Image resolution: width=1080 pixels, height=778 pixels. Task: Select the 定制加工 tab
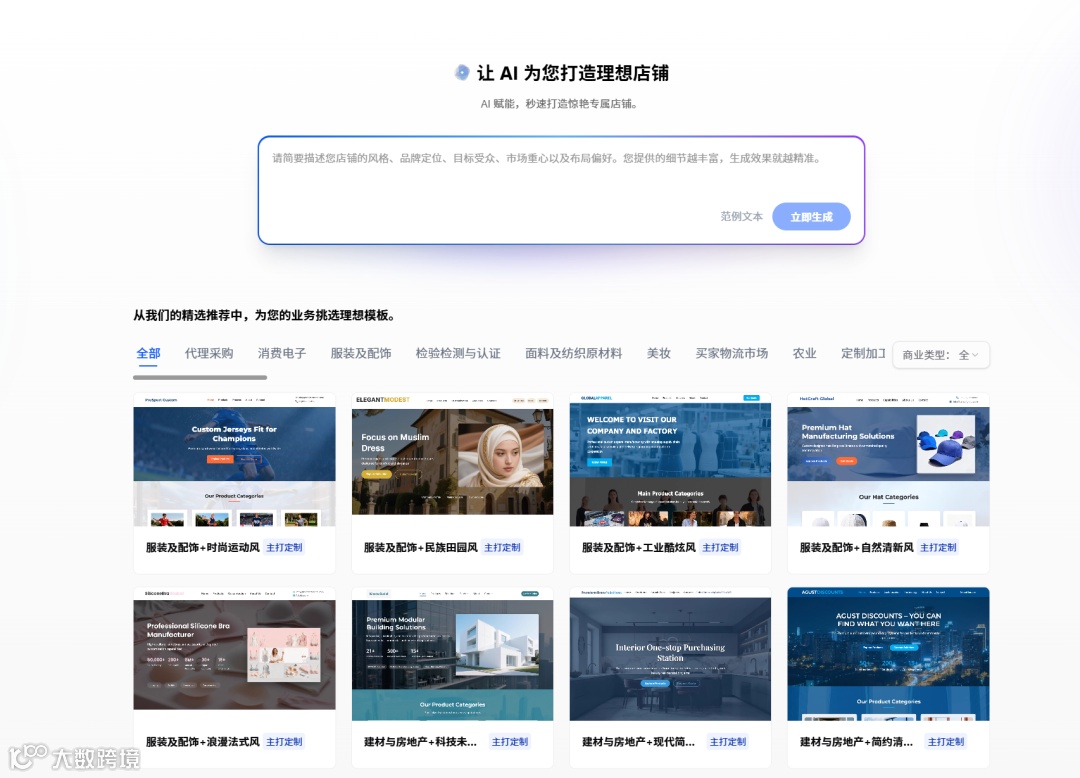point(863,353)
